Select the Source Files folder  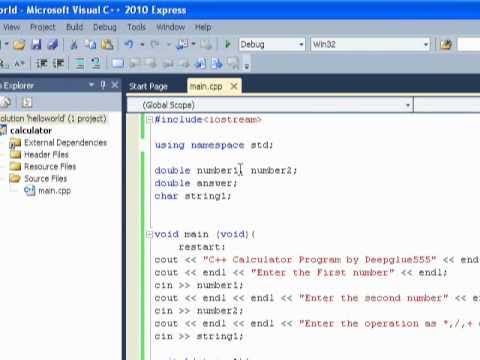point(46,179)
